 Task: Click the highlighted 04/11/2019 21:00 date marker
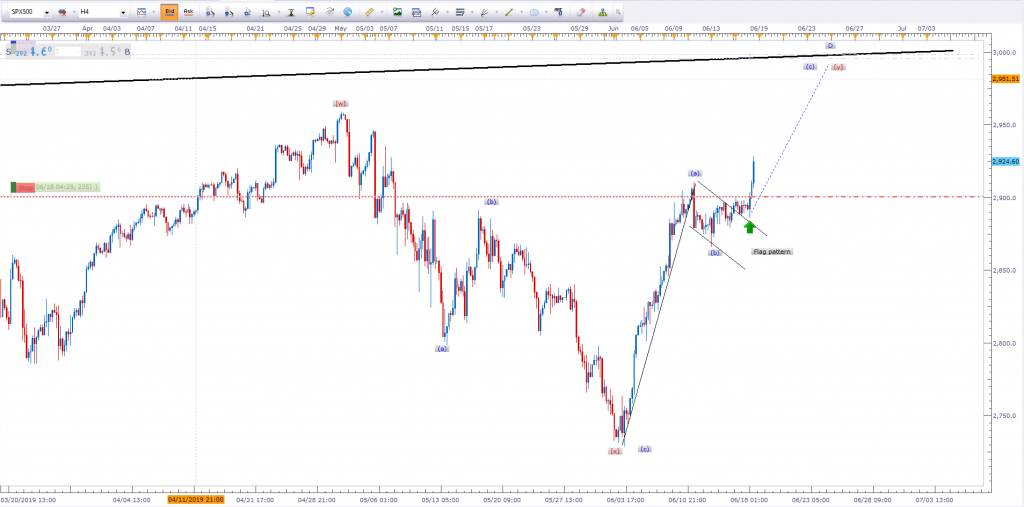tap(196, 498)
